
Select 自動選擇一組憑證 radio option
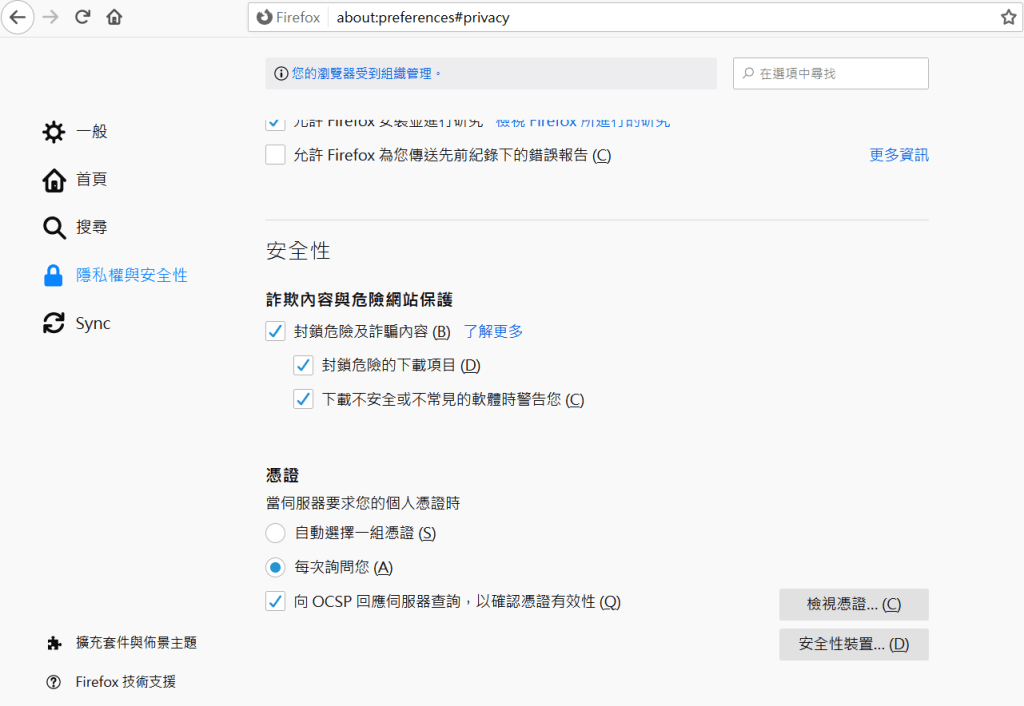tap(275, 533)
